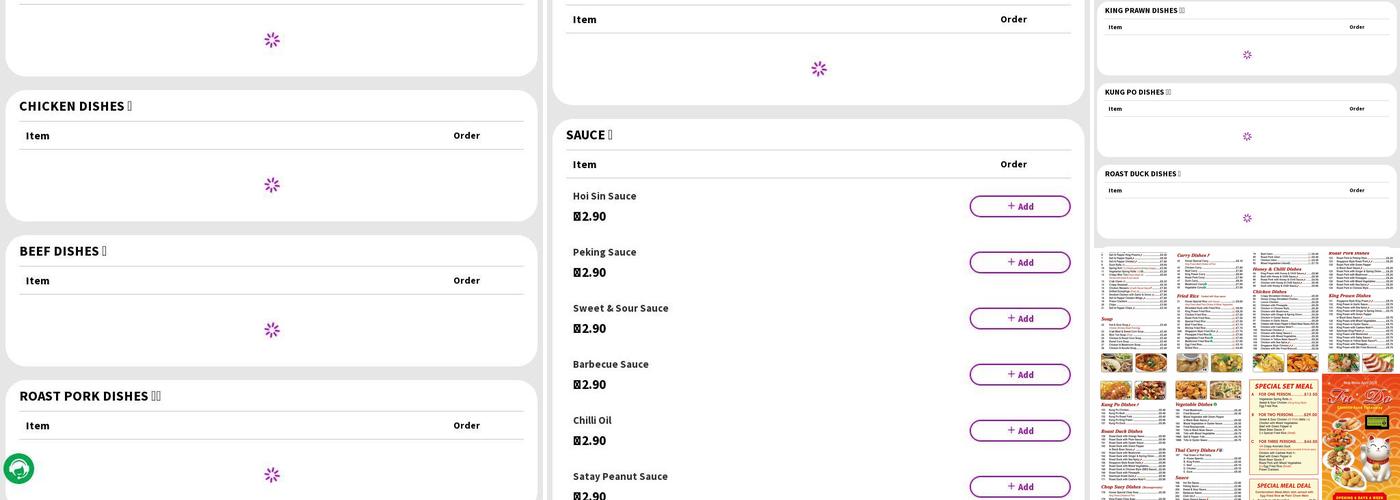Click the plus icon for Hoi Sin Sauce
1400x500 pixels.
(1011, 206)
